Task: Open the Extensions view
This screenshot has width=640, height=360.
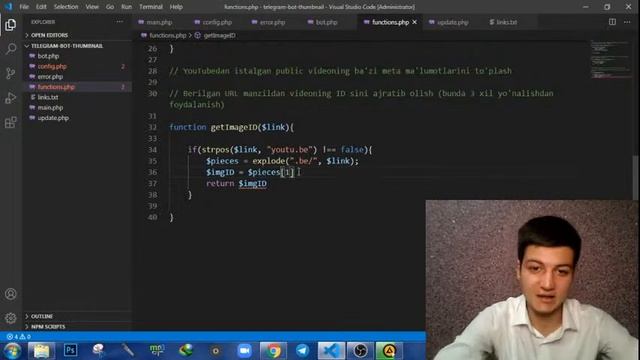Action: click(x=11, y=122)
